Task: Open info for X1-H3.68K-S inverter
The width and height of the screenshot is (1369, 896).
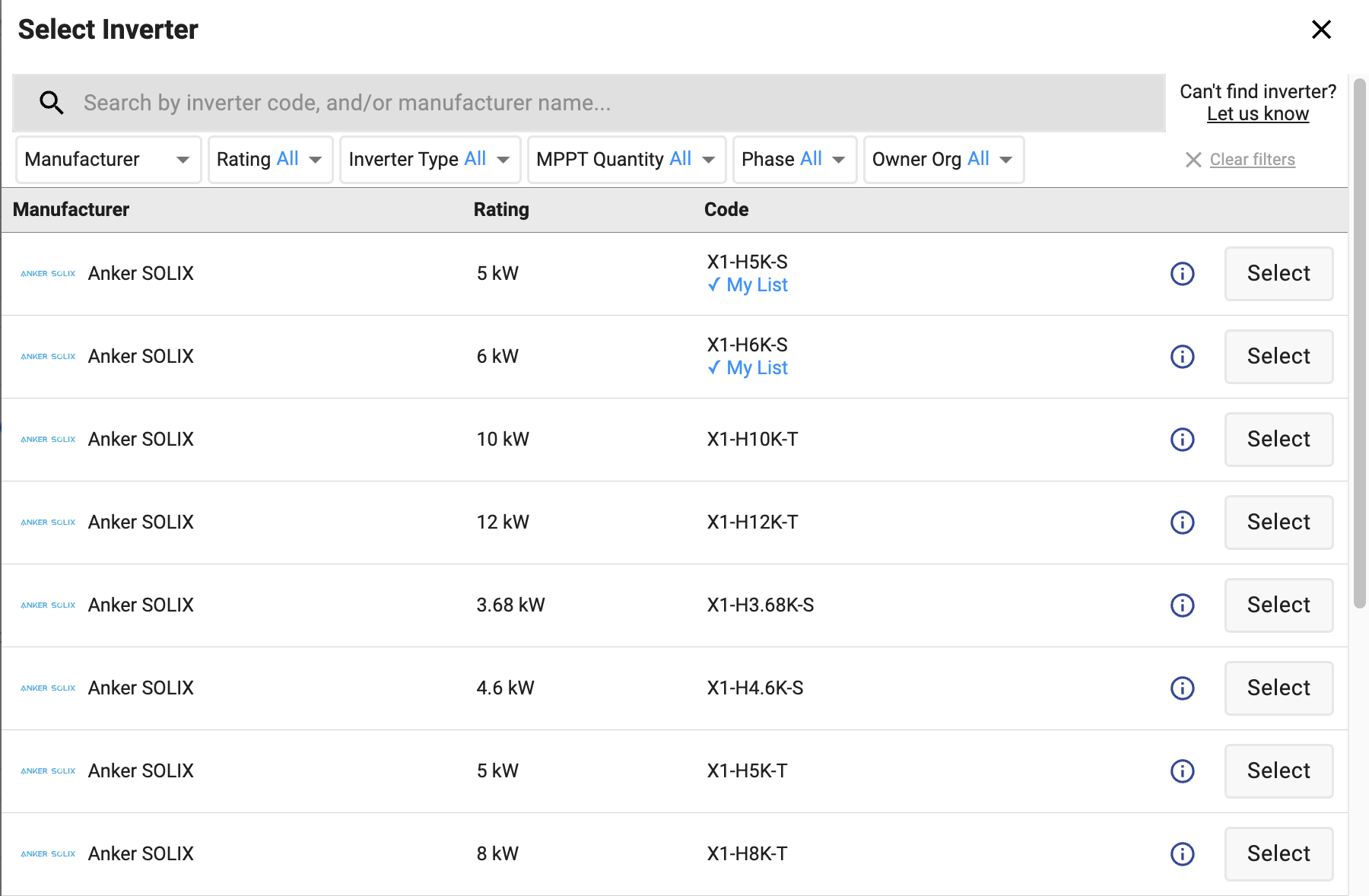Action: [x=1182, y=605]
